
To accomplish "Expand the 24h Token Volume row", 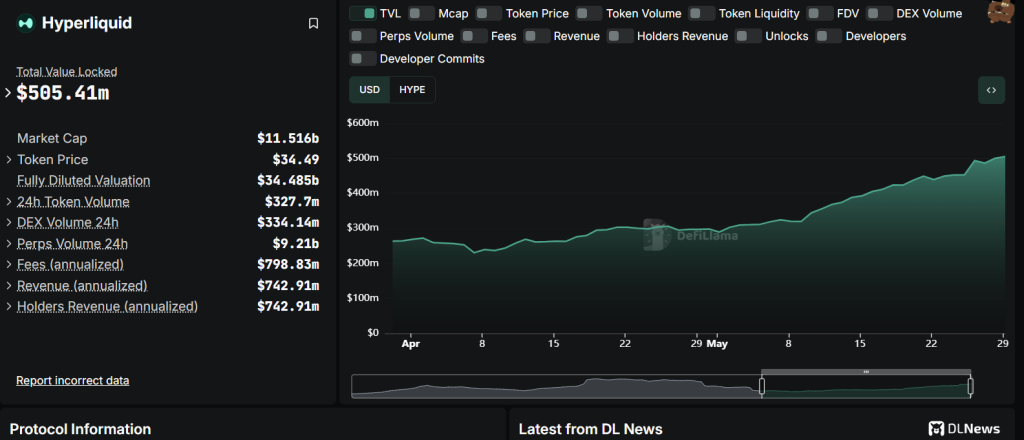I will point(8,202).
